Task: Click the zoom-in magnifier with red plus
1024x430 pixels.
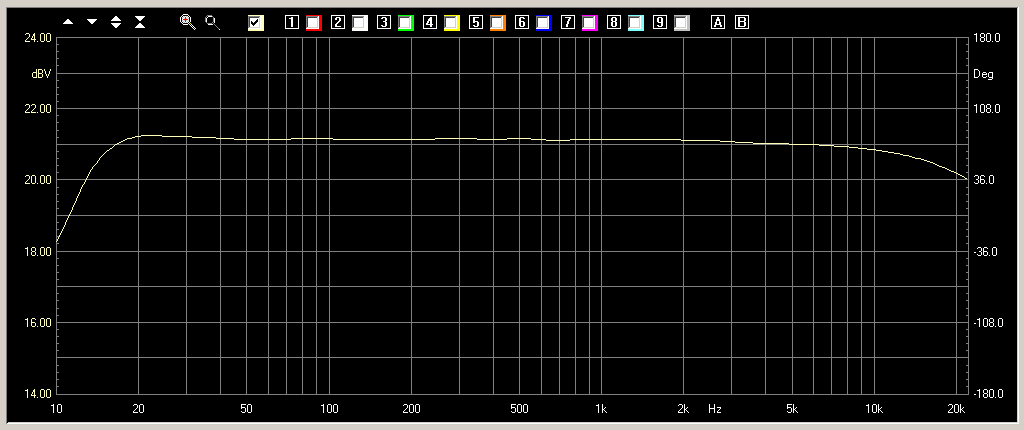Action: [x=188, y=22]
